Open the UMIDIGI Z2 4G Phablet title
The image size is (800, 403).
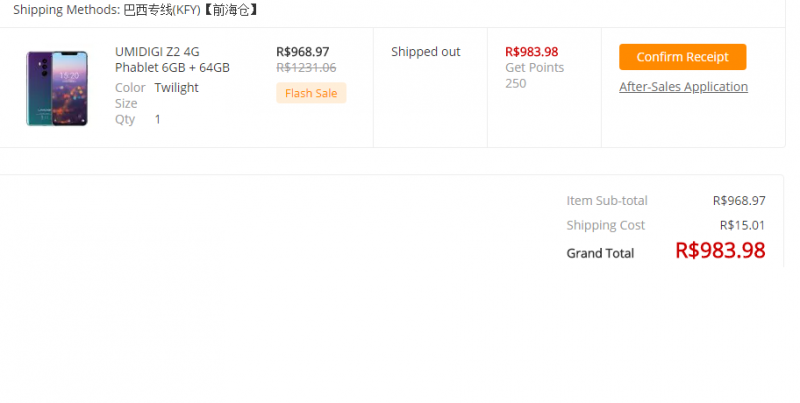(172, 60)
